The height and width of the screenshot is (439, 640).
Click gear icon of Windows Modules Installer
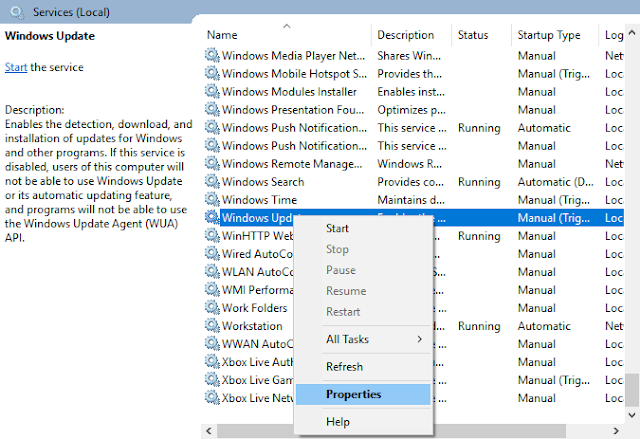tap(212, 91)
